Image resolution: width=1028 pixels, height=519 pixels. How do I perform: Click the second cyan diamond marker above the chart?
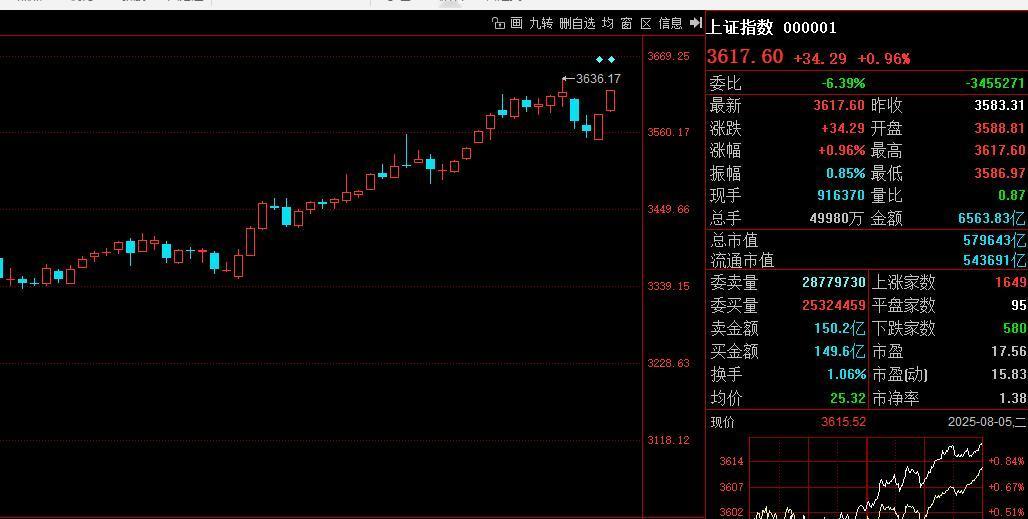(x=612, y=60)
